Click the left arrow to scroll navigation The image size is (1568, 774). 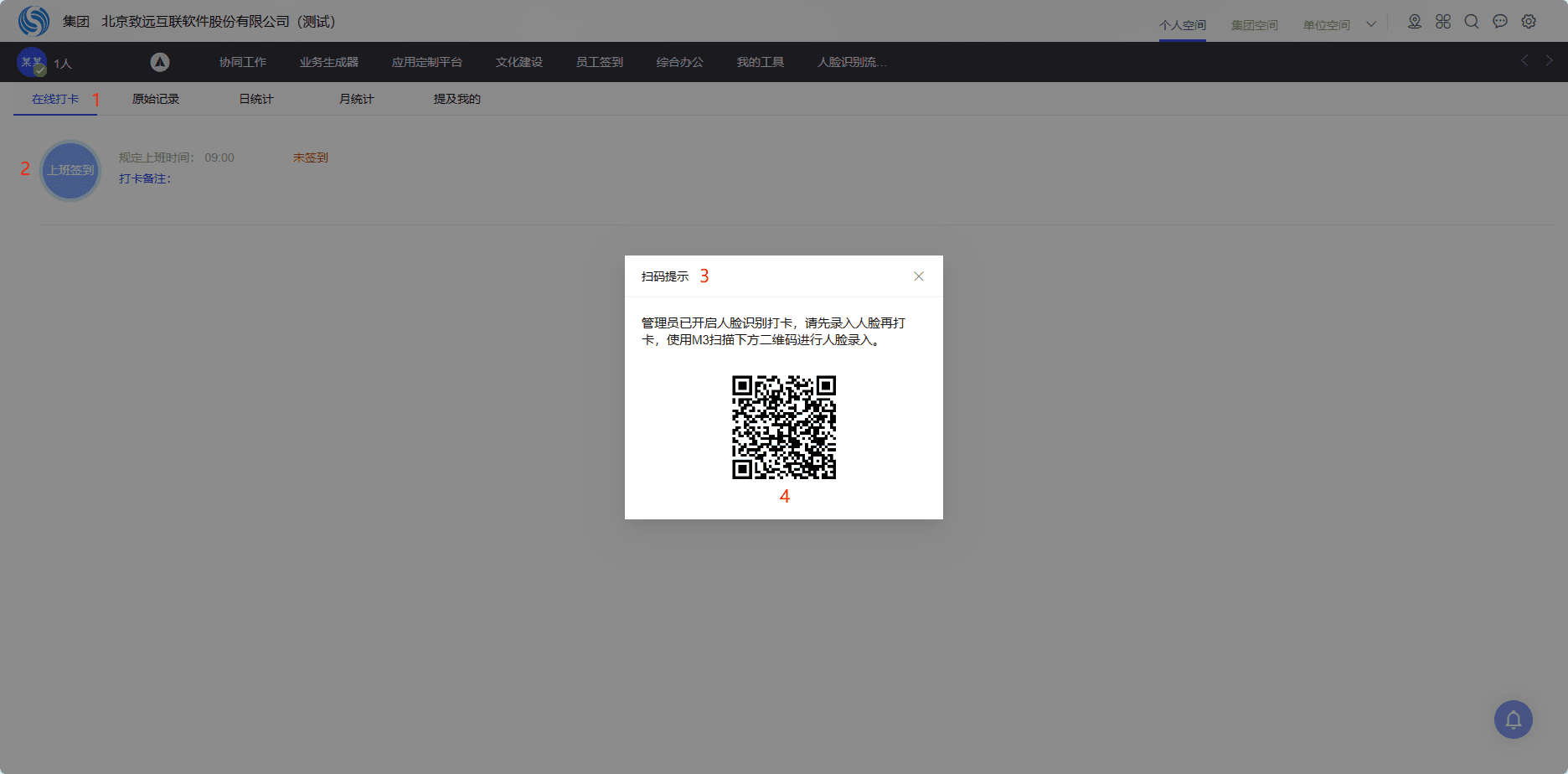tap(1524, 60)
